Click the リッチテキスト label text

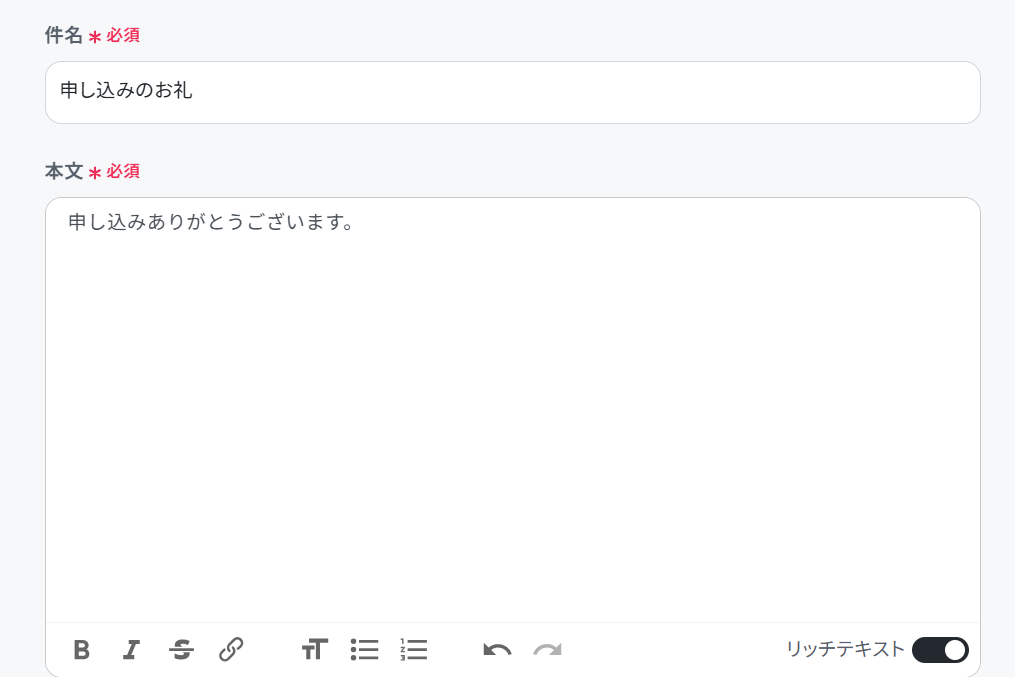[x=845, y=649]
